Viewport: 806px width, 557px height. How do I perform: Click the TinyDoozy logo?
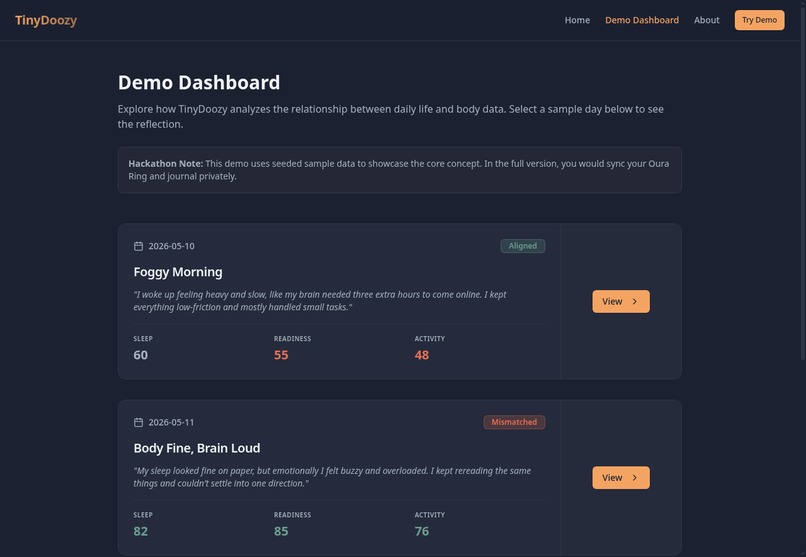pyautogui.click(x=46, y=20)
